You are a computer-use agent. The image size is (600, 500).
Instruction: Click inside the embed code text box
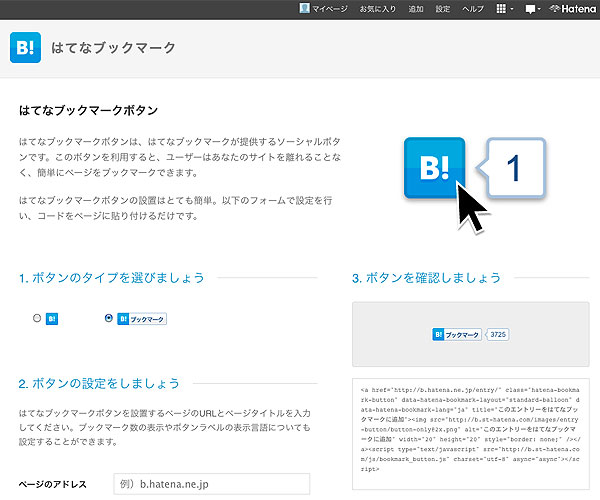click(471, 434)
